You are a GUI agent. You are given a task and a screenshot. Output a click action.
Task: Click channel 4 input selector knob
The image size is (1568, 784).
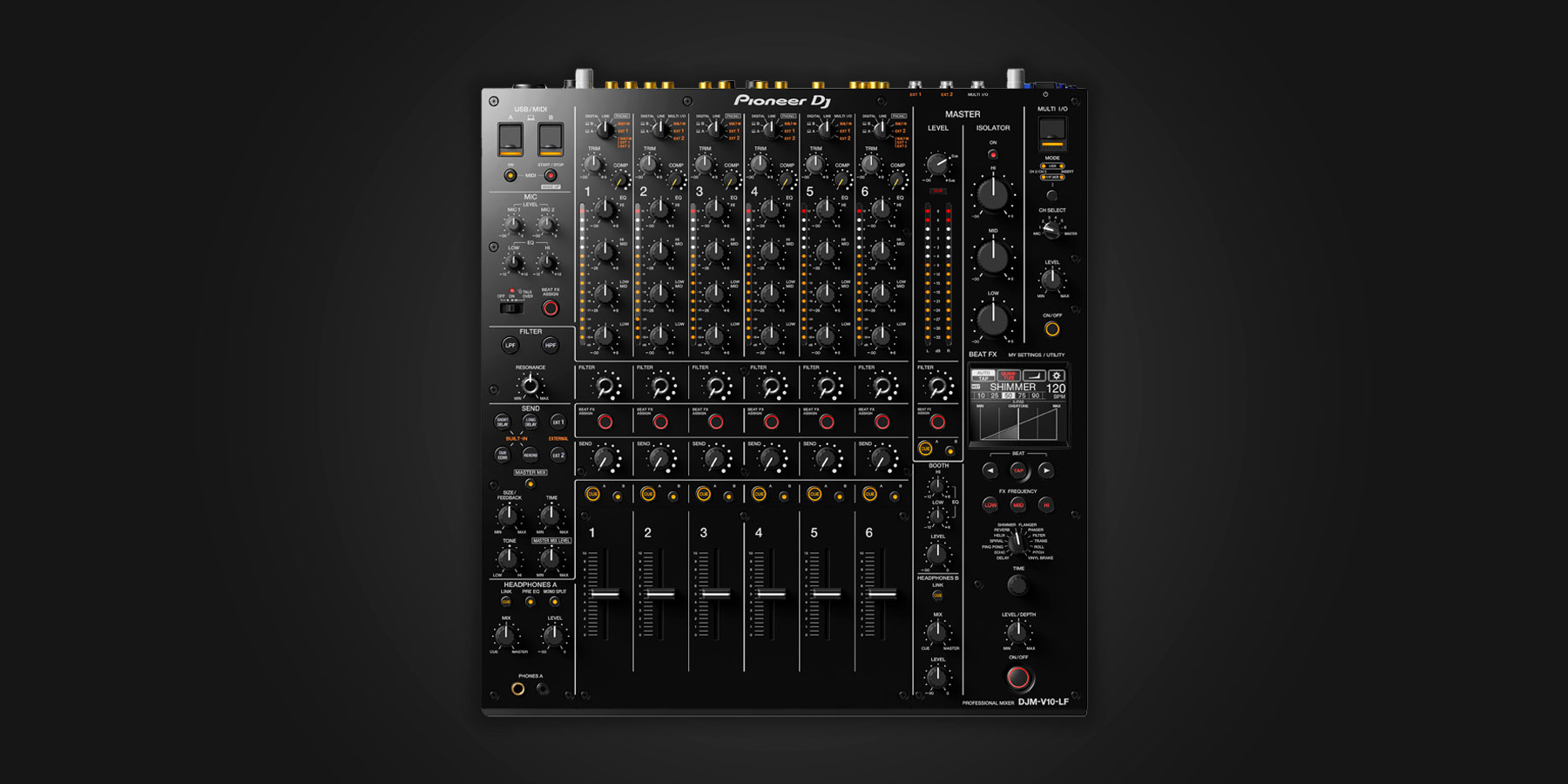(771, 129)
